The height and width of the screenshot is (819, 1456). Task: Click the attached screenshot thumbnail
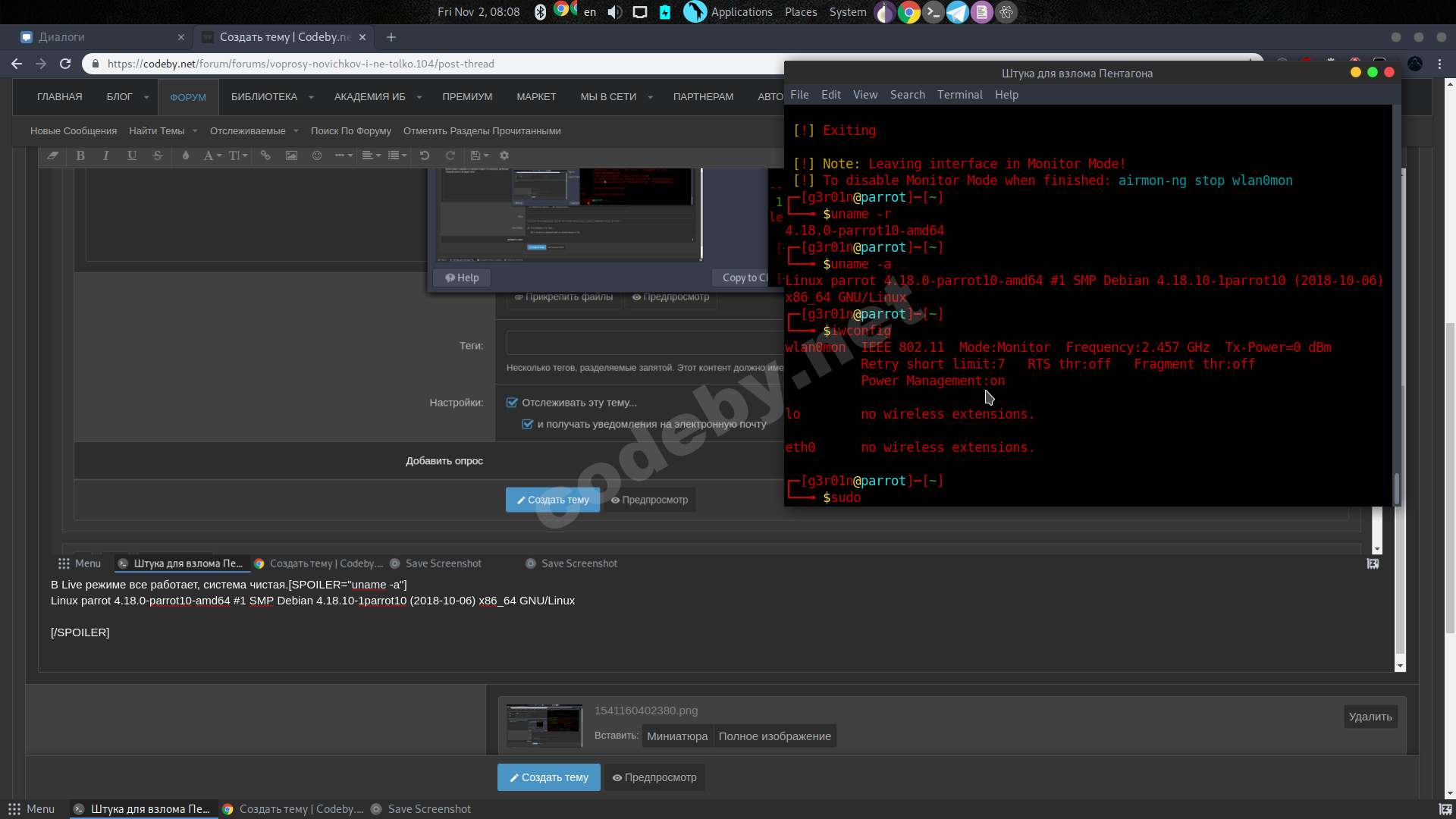(x=544, y=725)
